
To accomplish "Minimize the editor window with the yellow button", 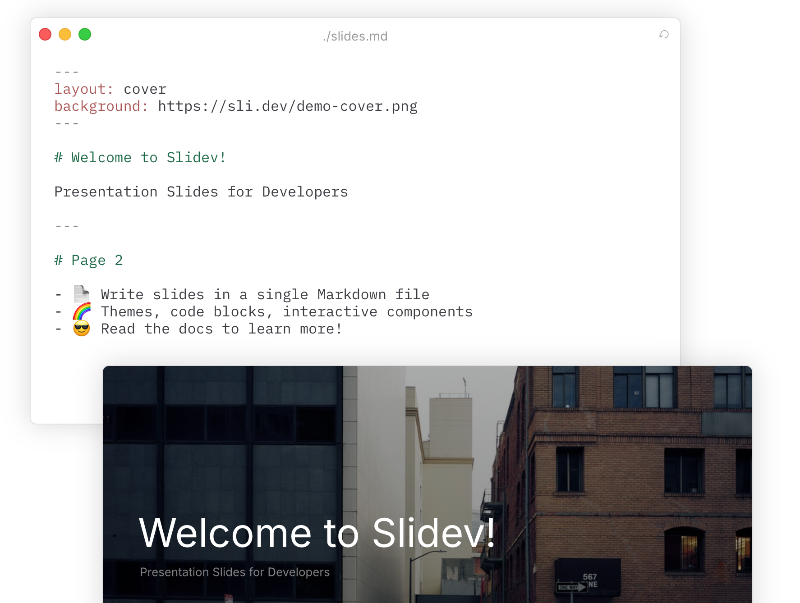I will click(x=65, y=34).
